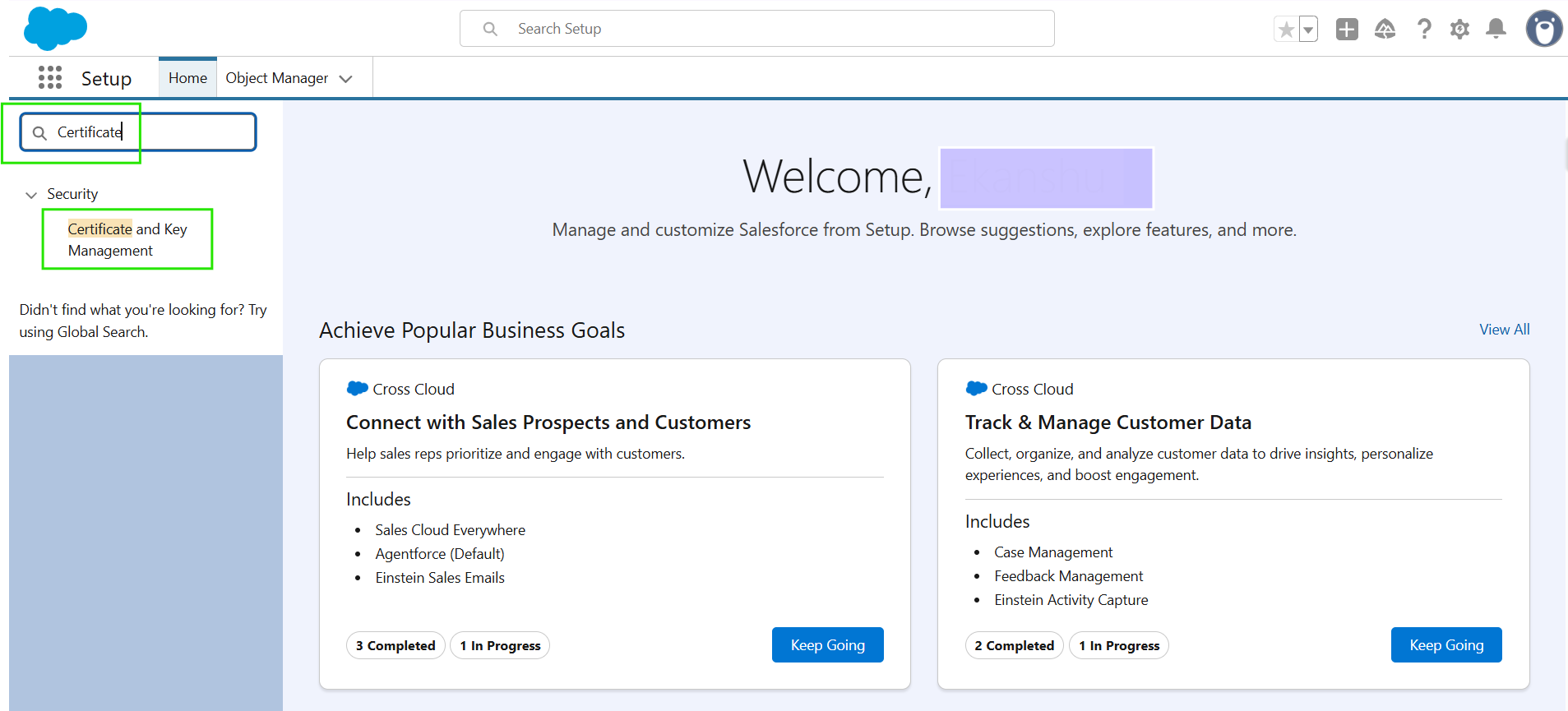
Task: Open the Help question mark icon
Action: coord(1424,30)
